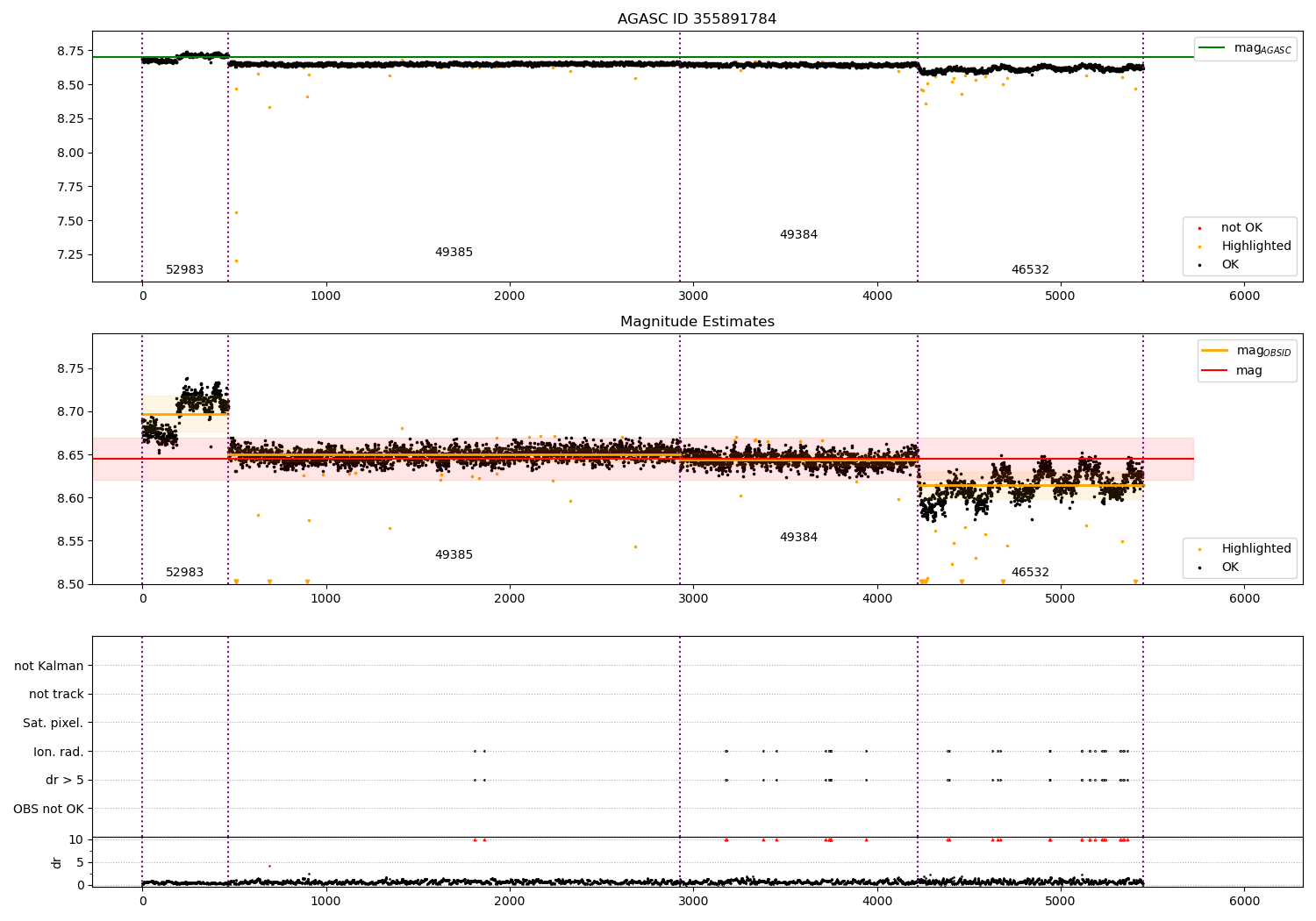Click obsid label 49384 in Magnitude Estimates plot
Viewport: 1316px width, 921px height.
click(x=798, y=538)
